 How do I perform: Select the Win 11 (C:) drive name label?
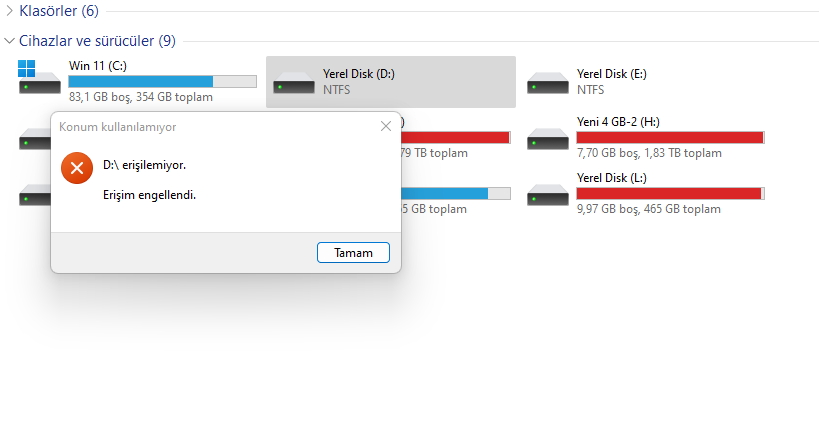point(97,66)
